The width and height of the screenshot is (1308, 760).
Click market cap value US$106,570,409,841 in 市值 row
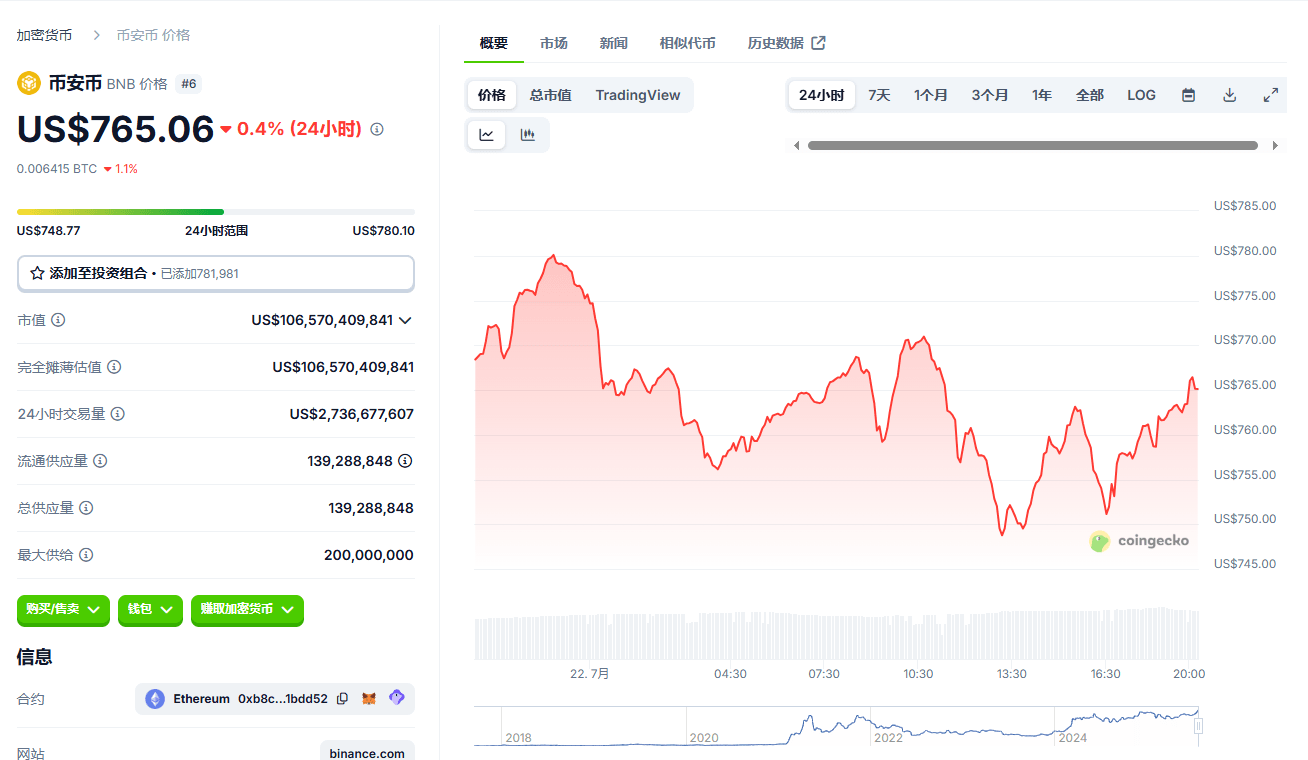pyautogui.click(x=322, y=320)
